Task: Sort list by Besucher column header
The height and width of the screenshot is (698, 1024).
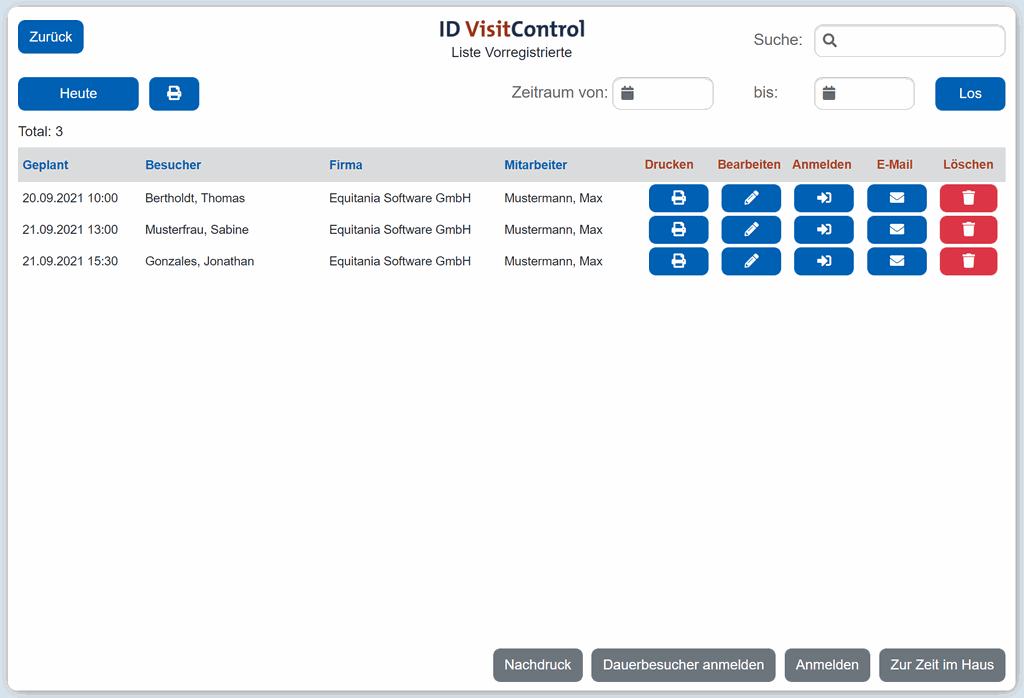Action: pos(173,165)
